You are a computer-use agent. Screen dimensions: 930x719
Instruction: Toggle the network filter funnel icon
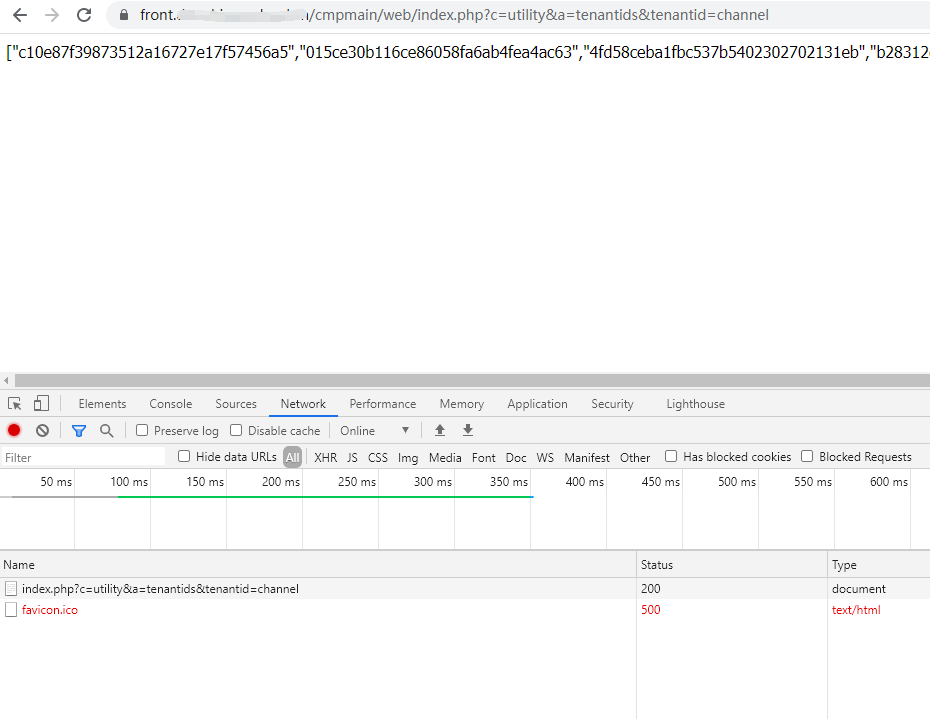[x=79, y=431]
